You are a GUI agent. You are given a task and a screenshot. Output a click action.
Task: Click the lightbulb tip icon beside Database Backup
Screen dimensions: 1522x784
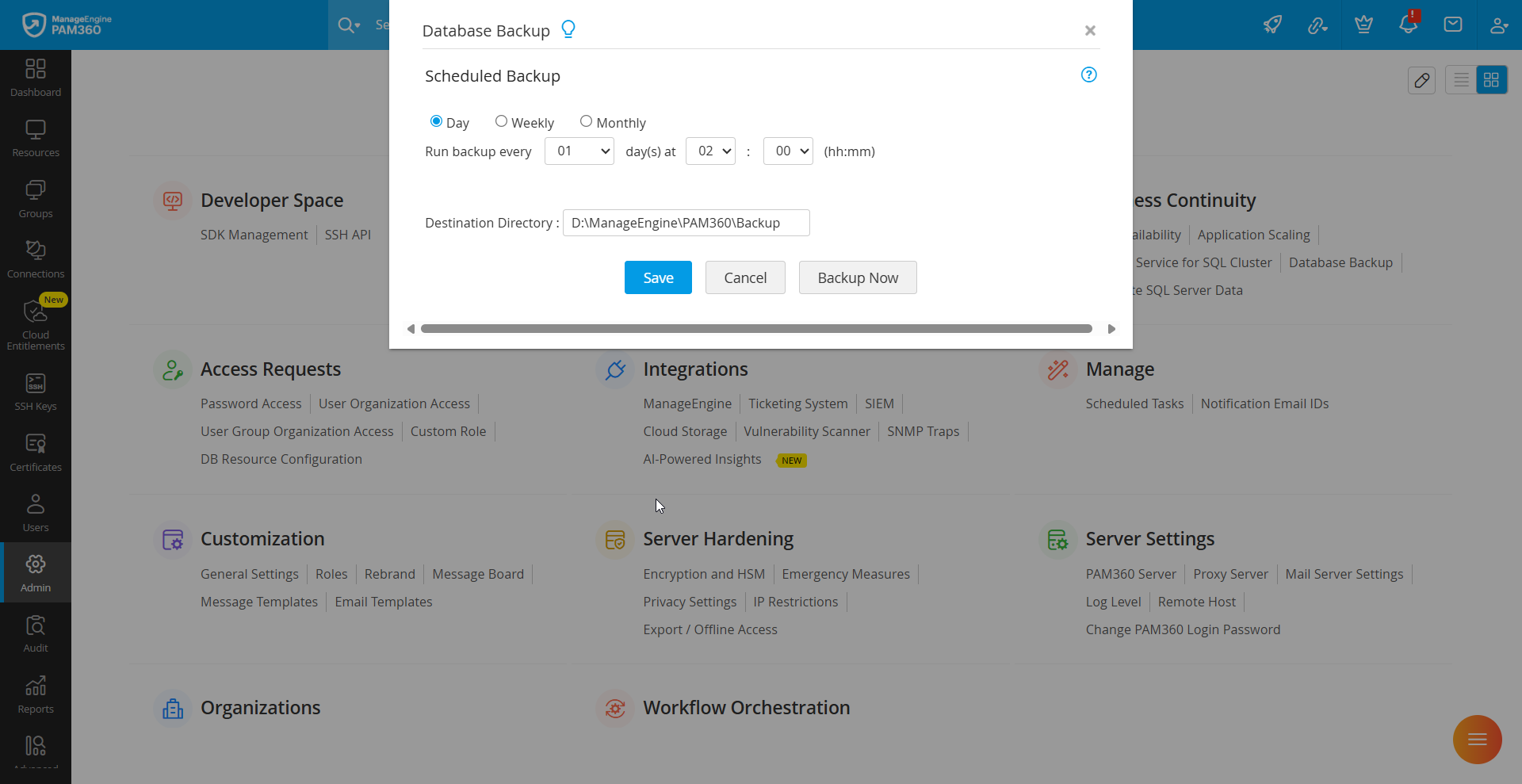[x=568, y=29]
